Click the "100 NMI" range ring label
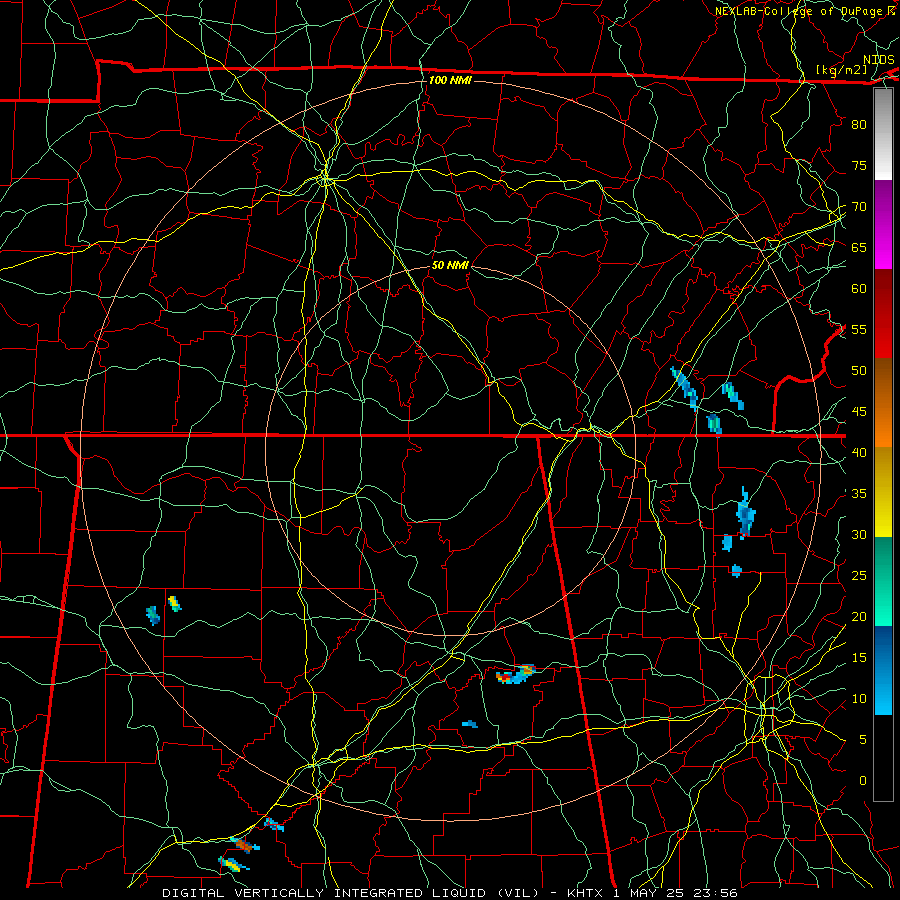 pos(451,80)
